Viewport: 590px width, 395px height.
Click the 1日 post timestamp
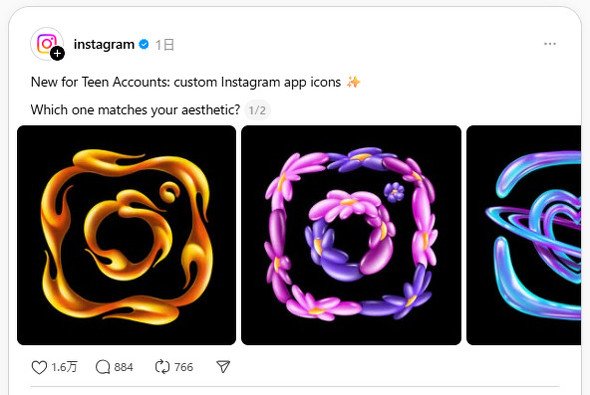coord(164,45)
